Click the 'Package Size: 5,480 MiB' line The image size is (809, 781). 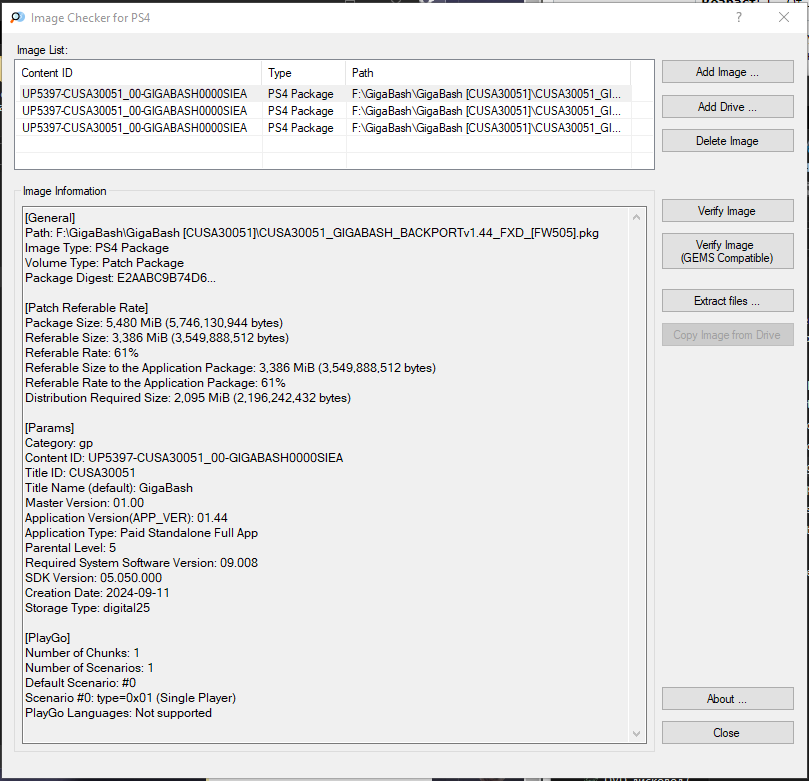point(154,323)
